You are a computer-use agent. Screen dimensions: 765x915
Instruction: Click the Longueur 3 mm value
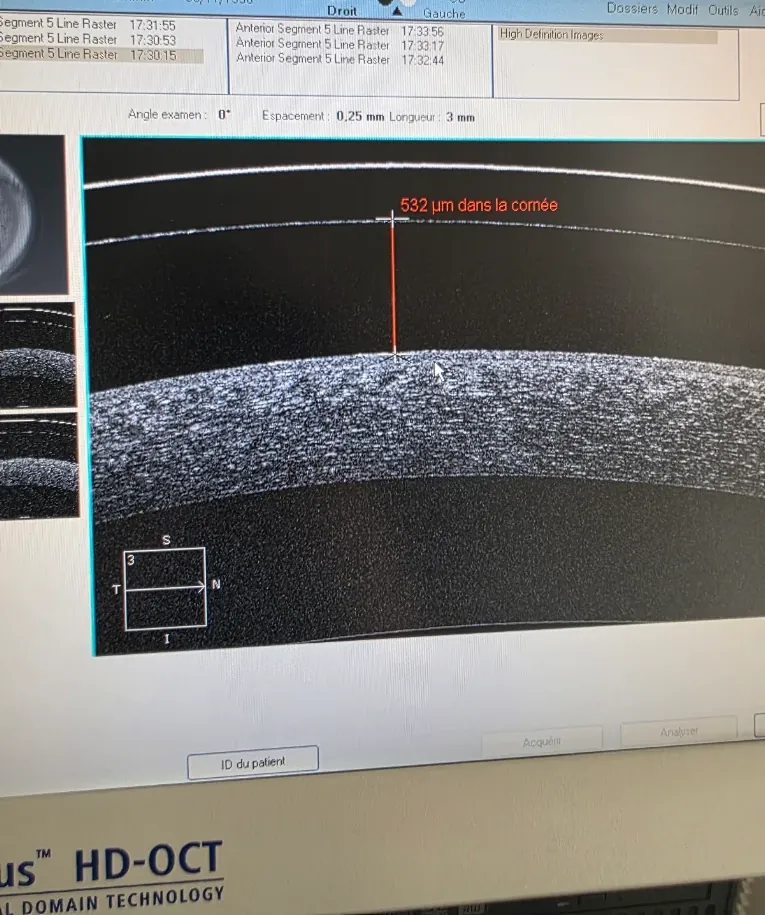click(x=460, y=117)
